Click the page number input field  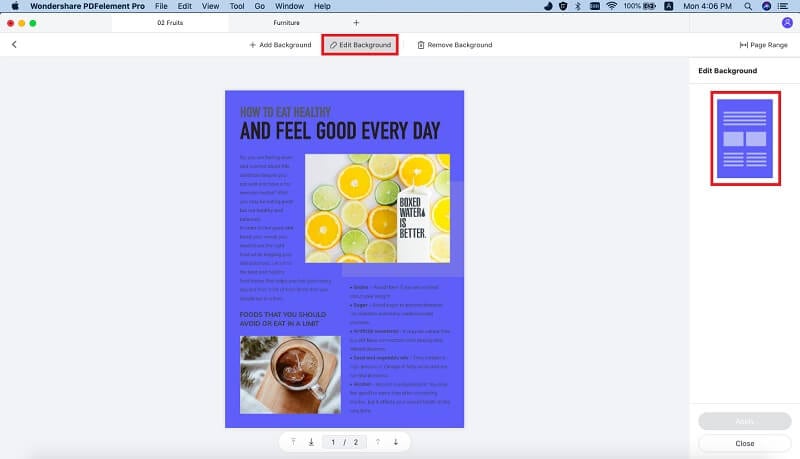[x=333, y=442]
